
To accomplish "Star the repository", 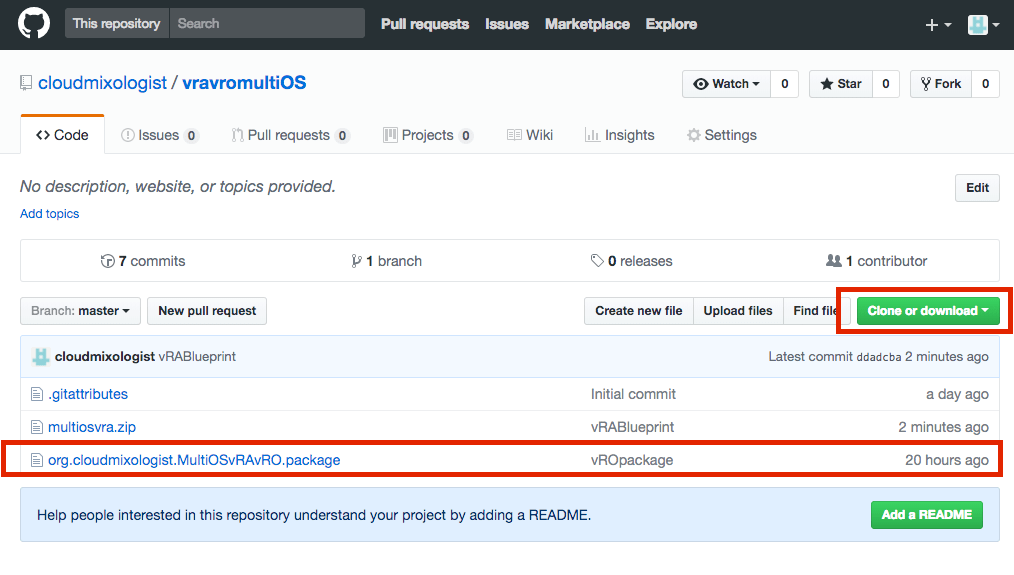I will point(841,84).
